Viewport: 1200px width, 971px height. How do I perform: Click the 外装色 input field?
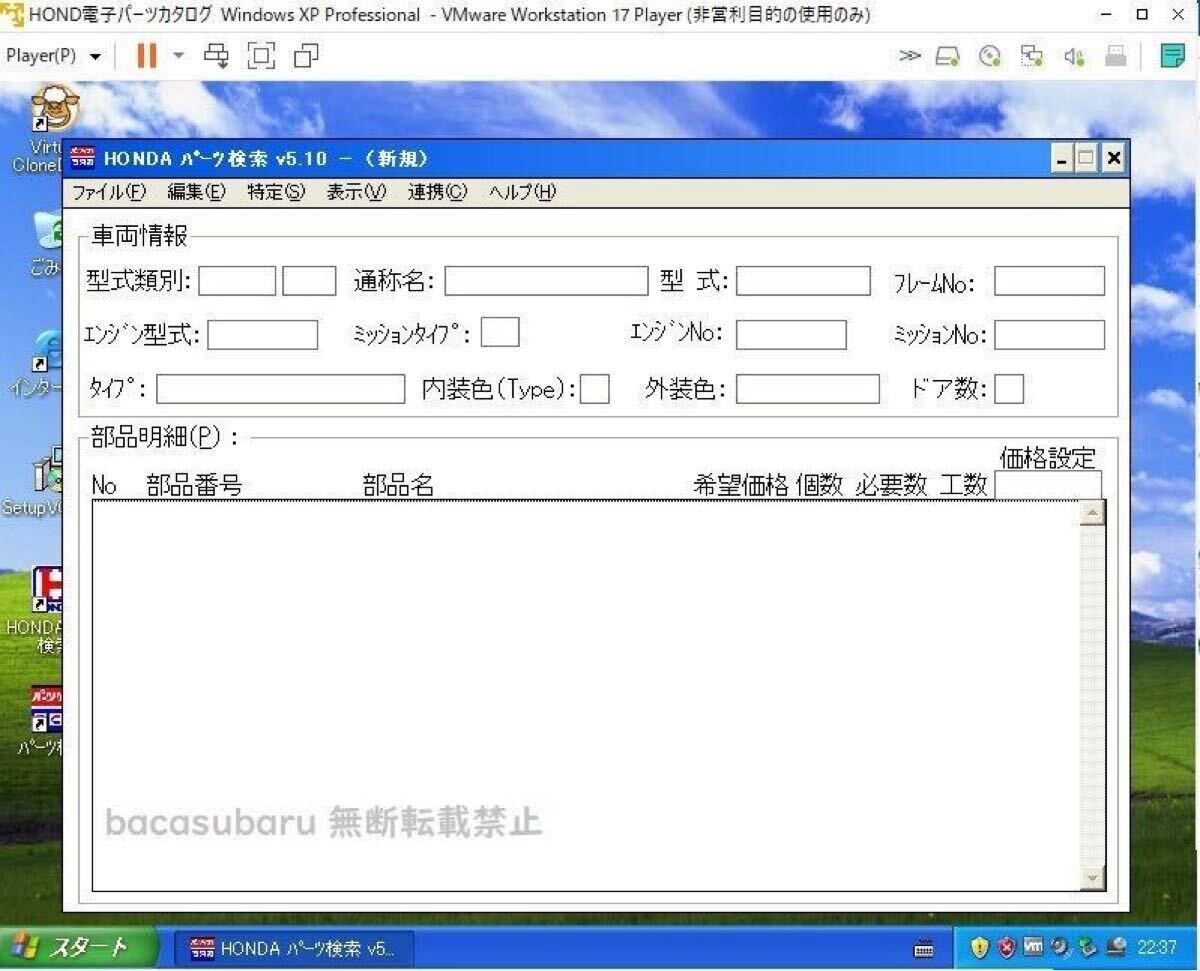point(808,389)
